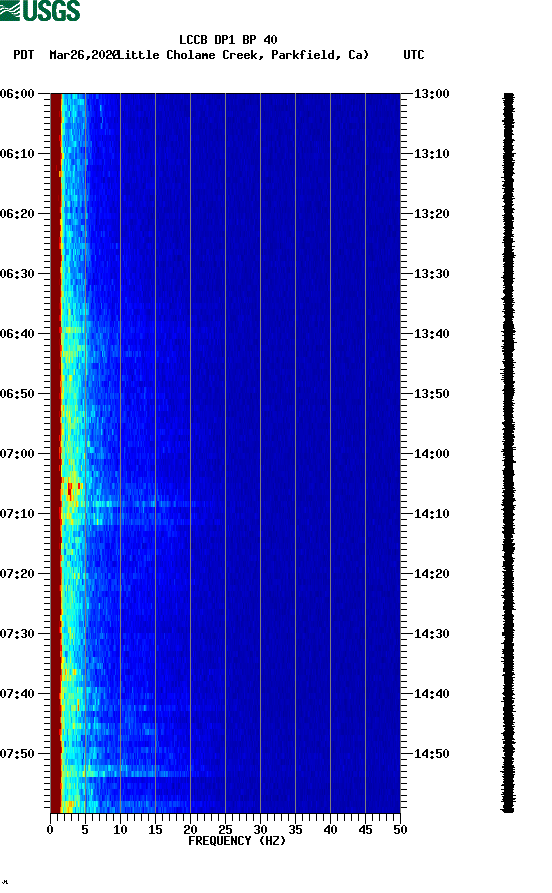Screen dimensions: 552x893
Task: Click the 14:40 UTC time label
Action: pos(431,693)
